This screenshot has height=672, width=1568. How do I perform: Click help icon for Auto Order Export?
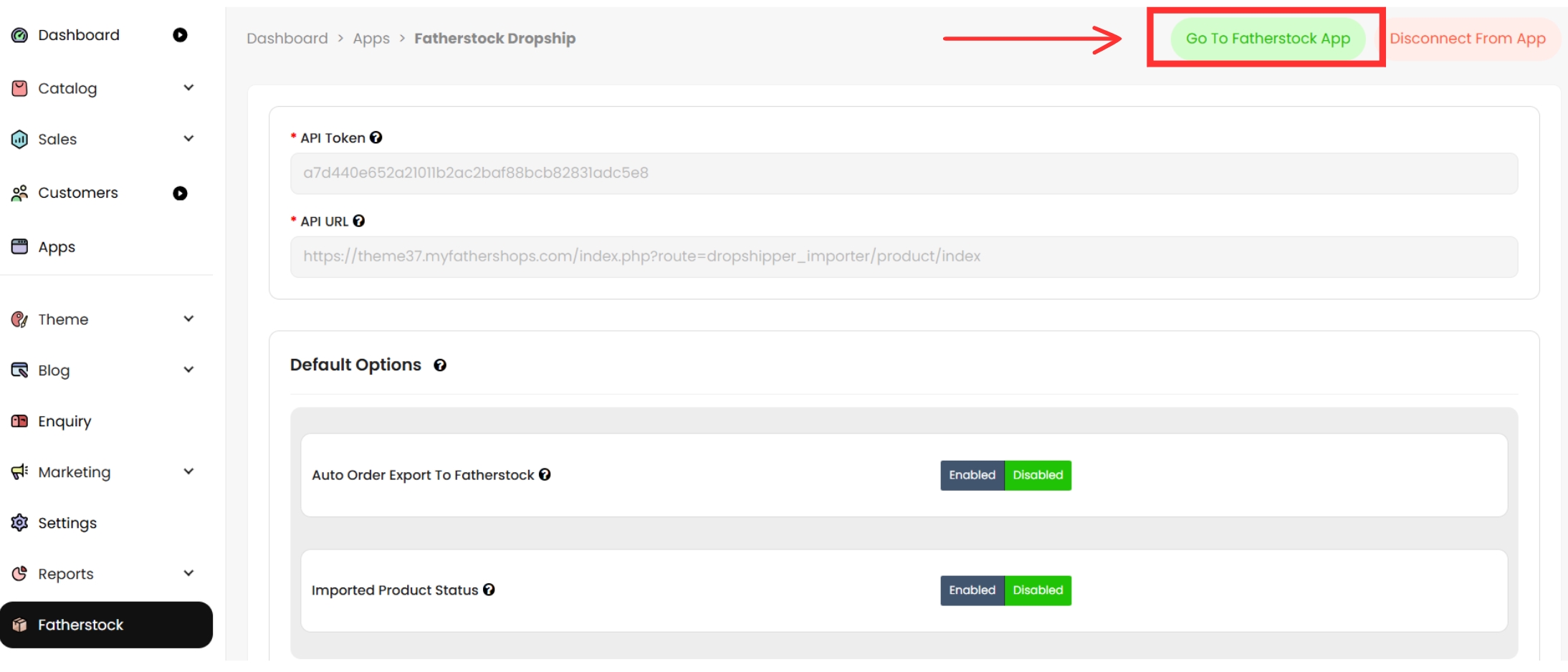(x=545, y=474)
